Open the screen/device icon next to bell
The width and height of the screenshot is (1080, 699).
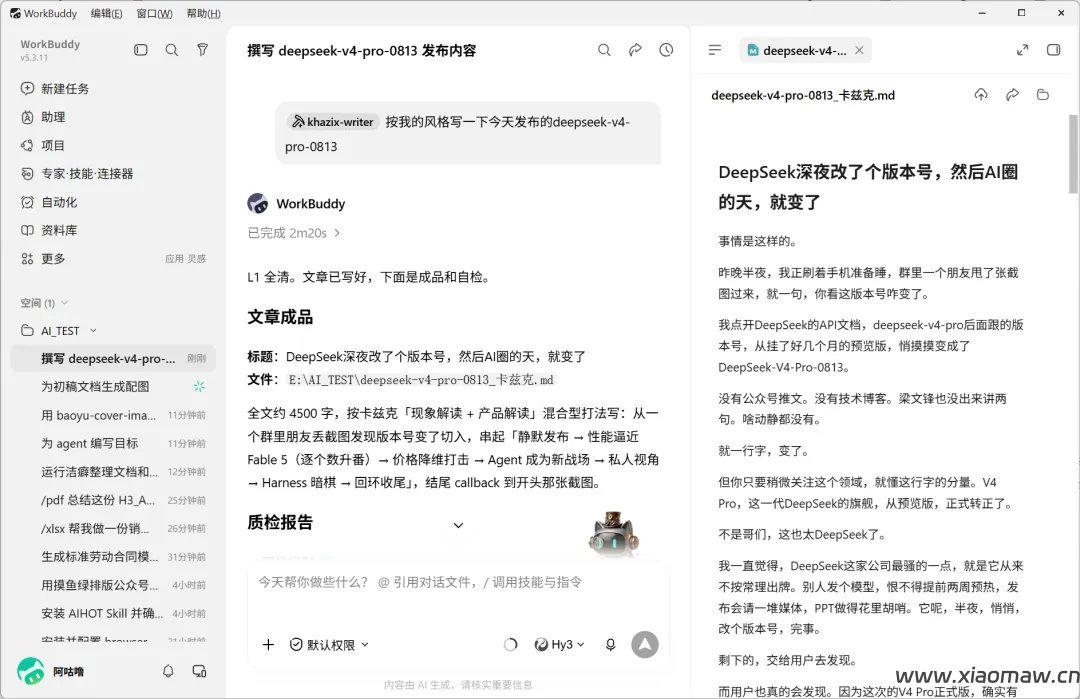199,671
